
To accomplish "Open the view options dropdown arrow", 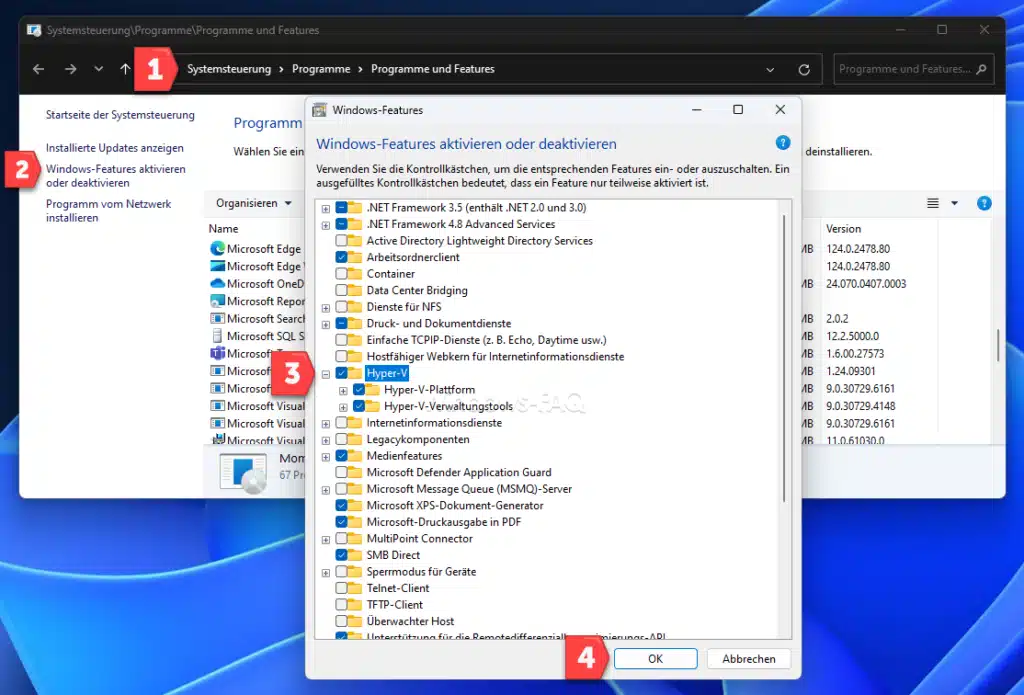I will (x=954, y=203).
